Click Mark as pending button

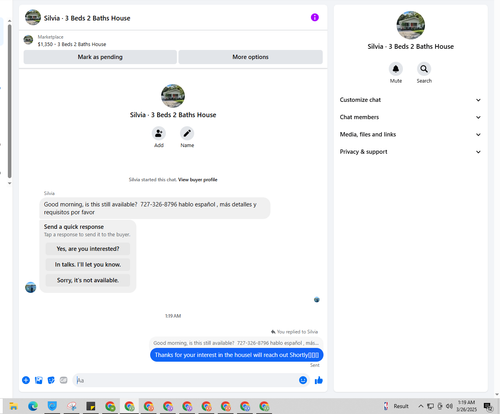(100, 57)
